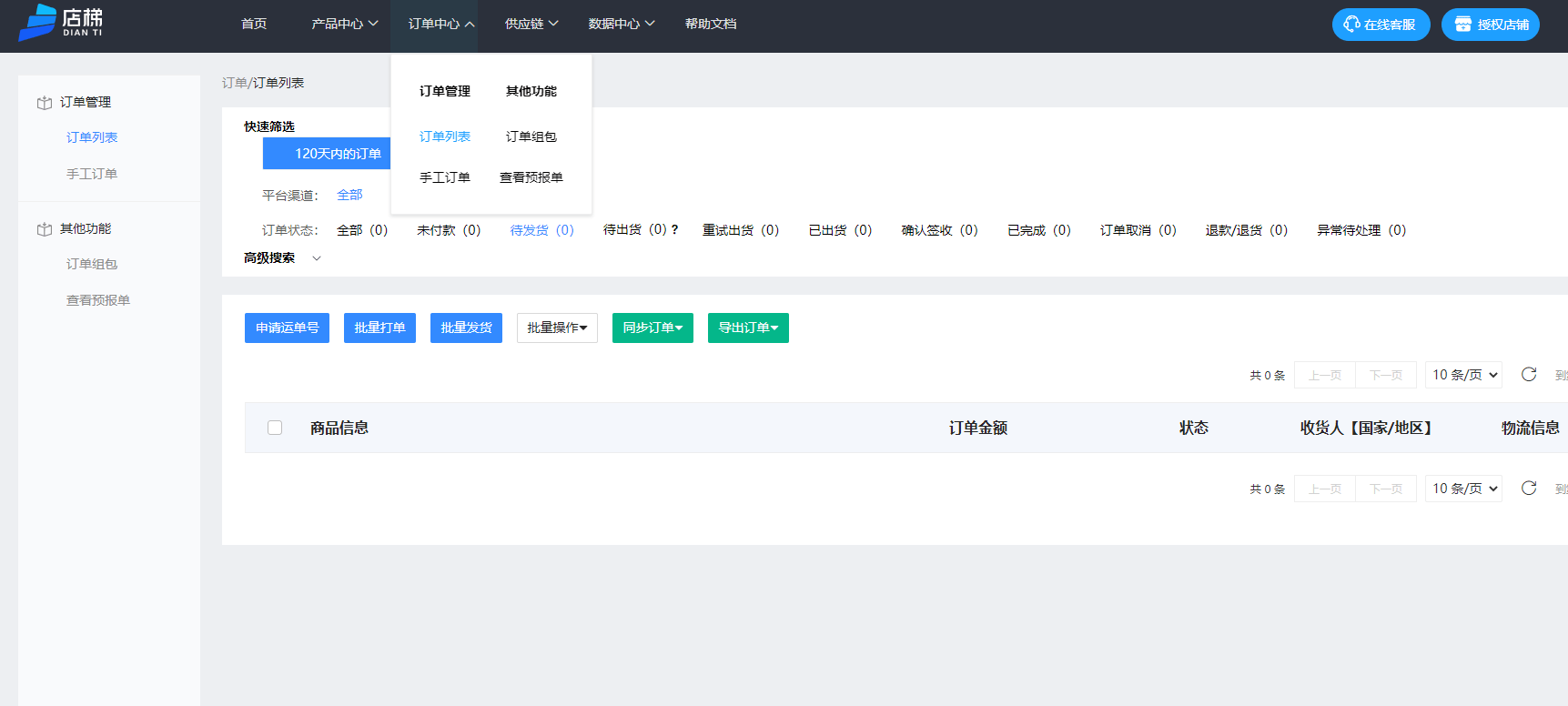Open 手工订单 in the left sidebar

click(x=92, y=174)
